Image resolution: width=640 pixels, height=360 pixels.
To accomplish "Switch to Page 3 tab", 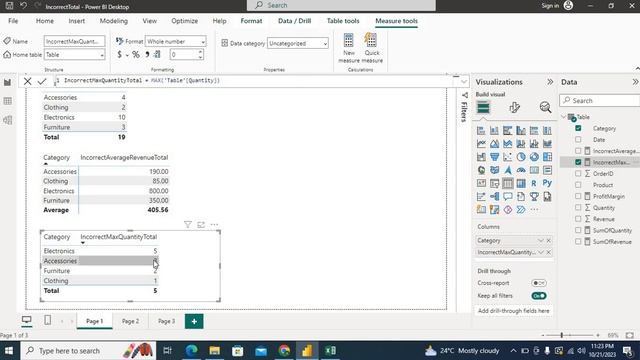I will [166, 321].
